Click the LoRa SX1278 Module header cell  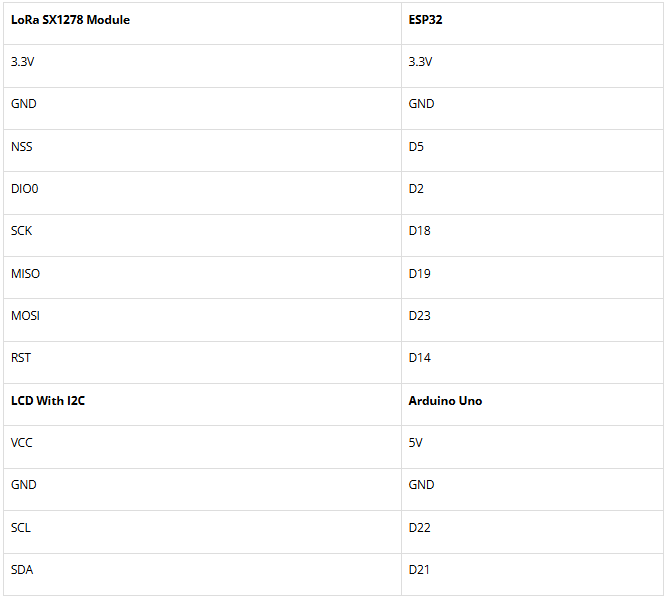coord(70,19)
